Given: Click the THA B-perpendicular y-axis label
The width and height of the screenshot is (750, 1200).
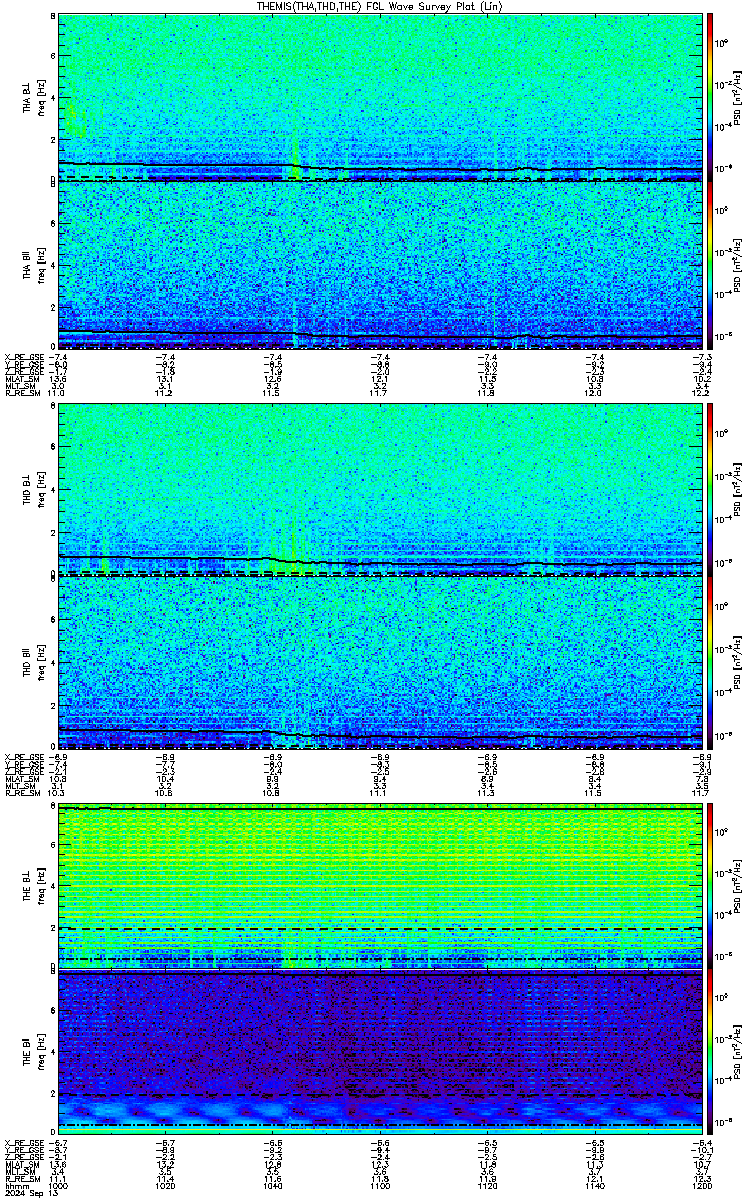Looking at the screenshot, I should click(34, 97).
